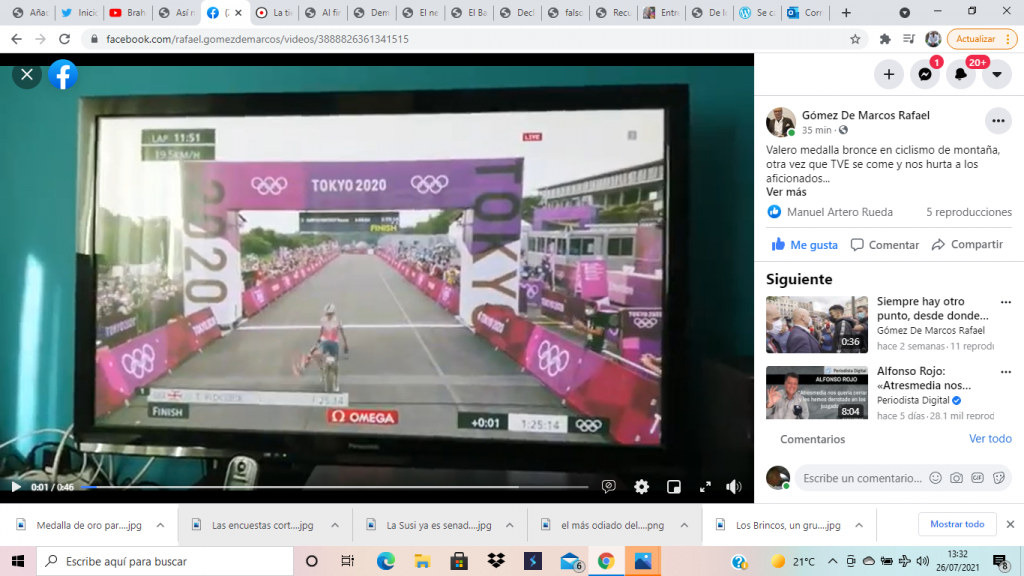
Task: Go to Facebook home via the logo
Action: coord(63,74)
